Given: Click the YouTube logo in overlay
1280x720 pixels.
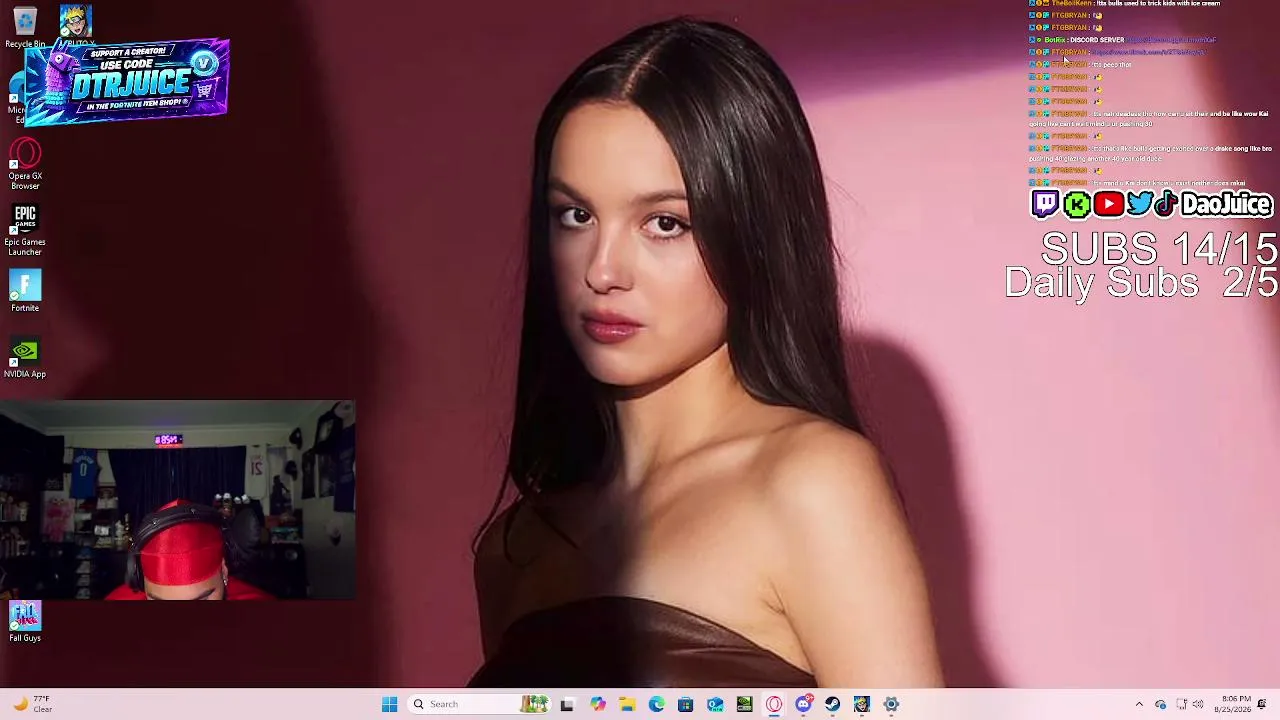Looking at the screenshot, I should tap(1108, 205).
